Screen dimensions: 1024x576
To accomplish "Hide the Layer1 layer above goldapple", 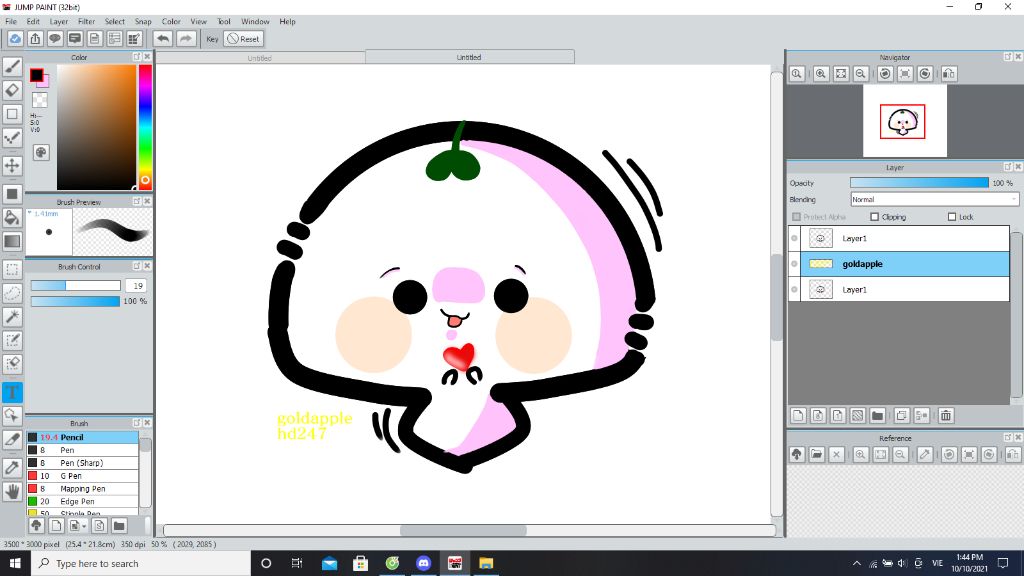I will pyautogui.click(x=794, y=238).
